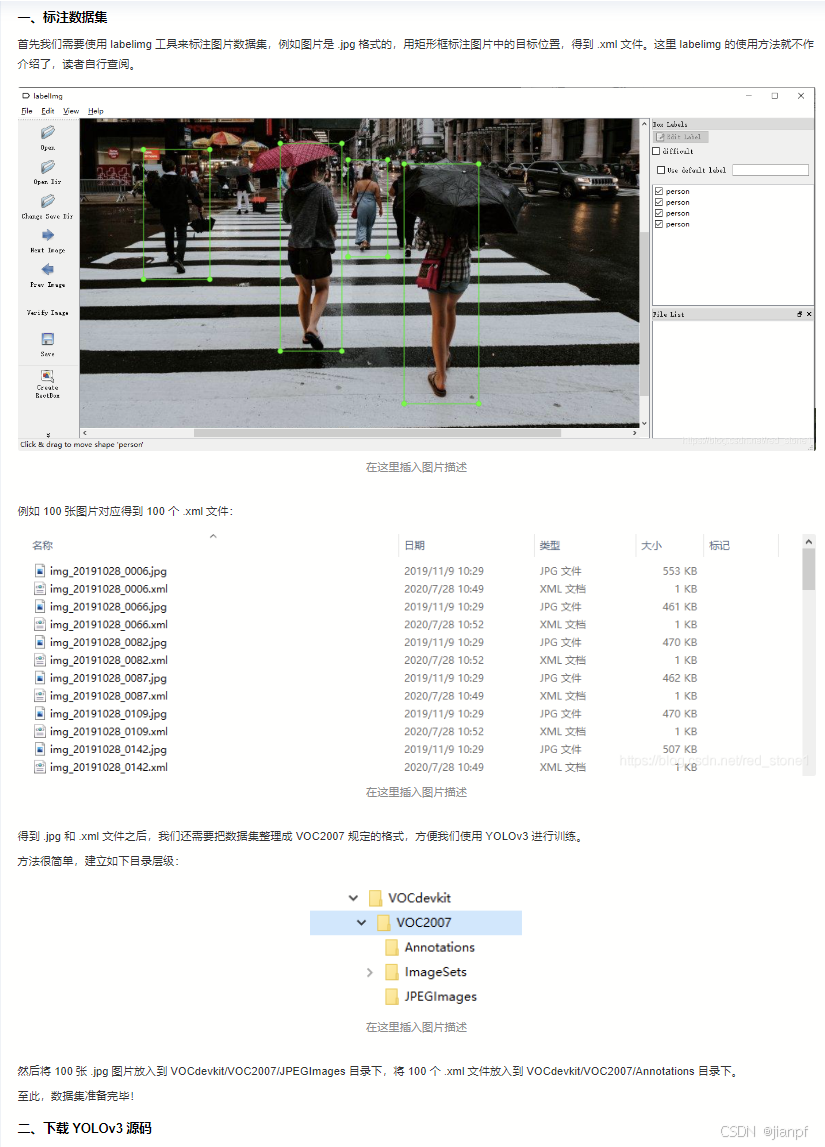Click file icon of img_20191028_0142.jpg
This screenshot has width=825, height=1147.
tap(40, 749)
